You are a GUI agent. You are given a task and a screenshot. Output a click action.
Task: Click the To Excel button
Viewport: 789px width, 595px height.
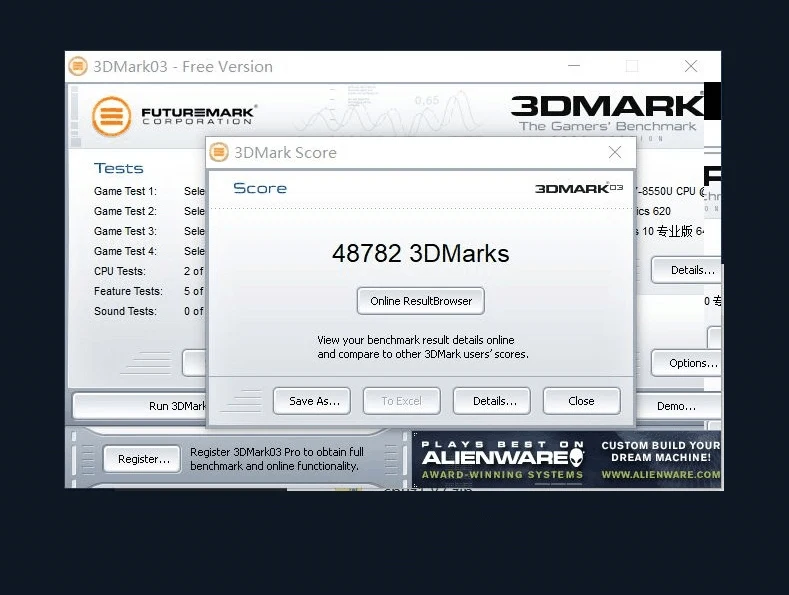401,401
